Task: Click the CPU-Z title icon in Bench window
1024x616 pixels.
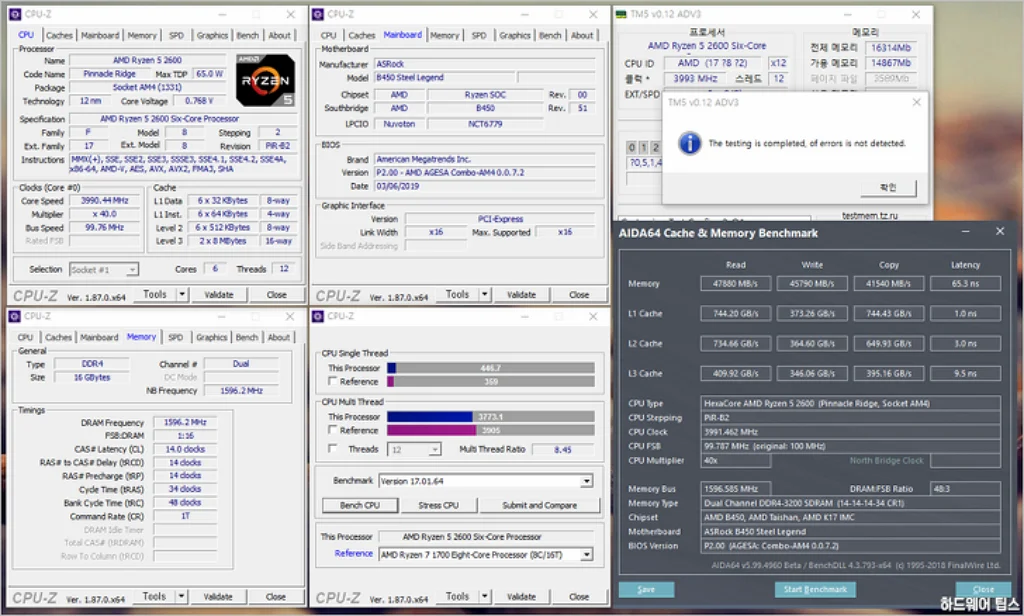Action: click(317, 316)
